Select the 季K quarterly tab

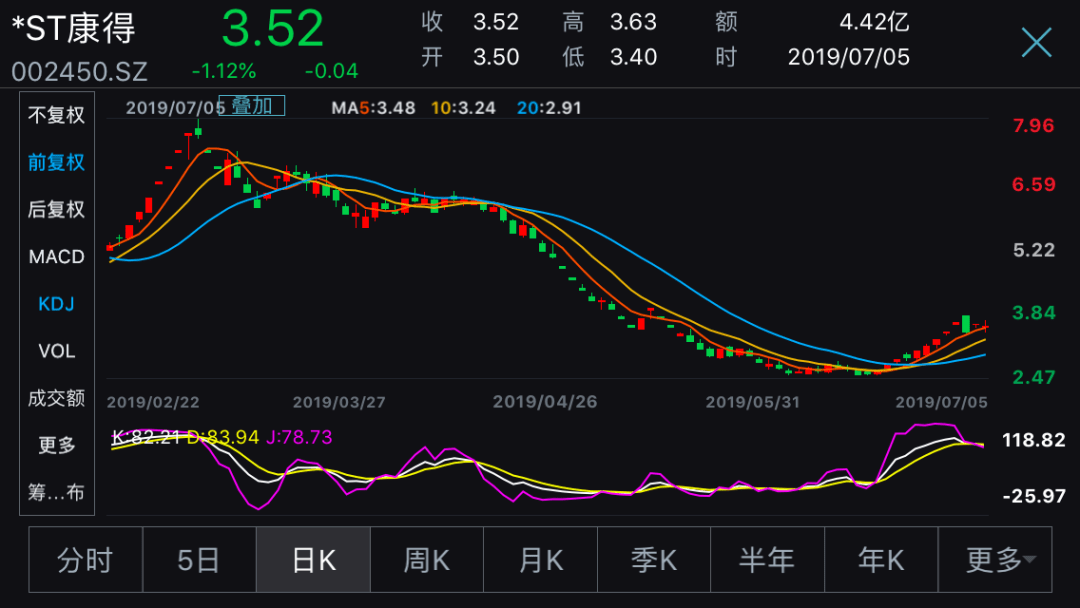(x=654, y=559)
